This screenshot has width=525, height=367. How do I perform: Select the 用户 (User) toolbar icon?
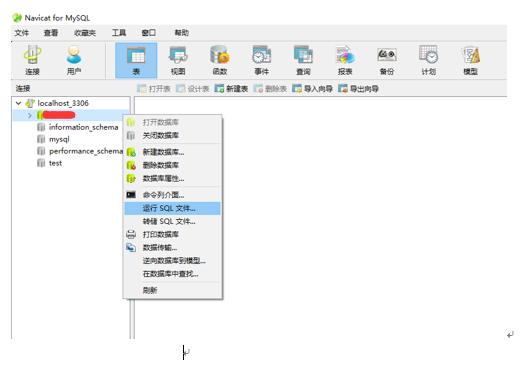(x=74, y=60)
